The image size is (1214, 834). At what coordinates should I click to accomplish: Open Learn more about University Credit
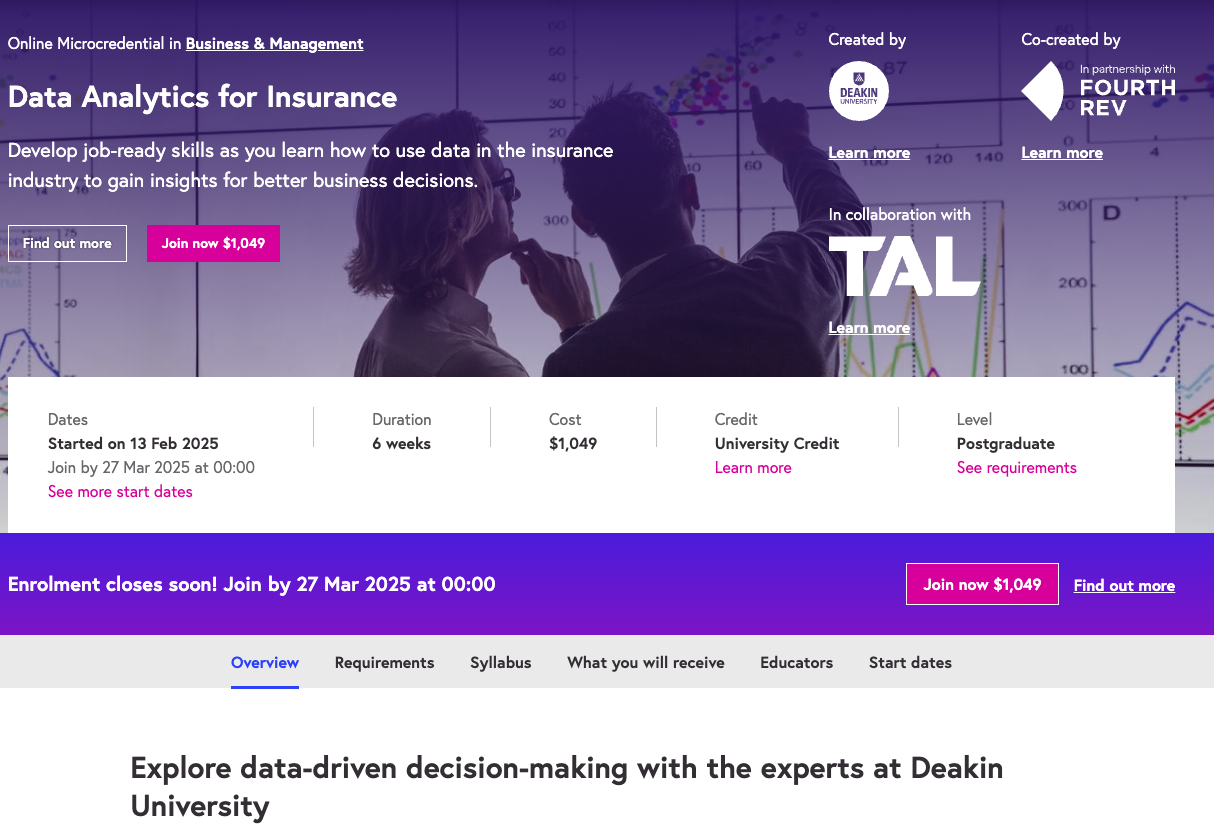[752, 468]
